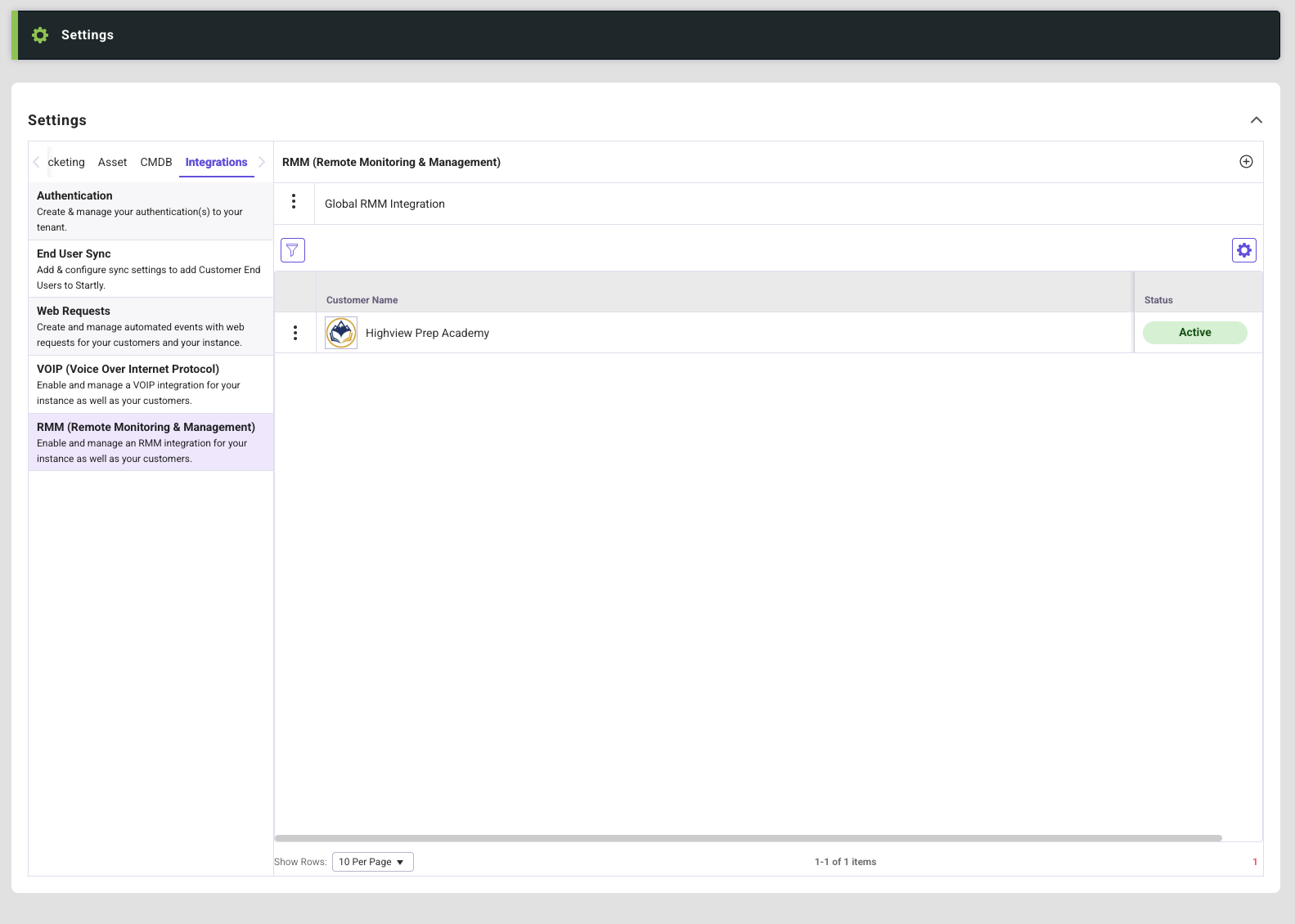1295x924 pixels.
Task: Open the 10 Per Page rows dropdown
Action: click(x=372, y=862)
